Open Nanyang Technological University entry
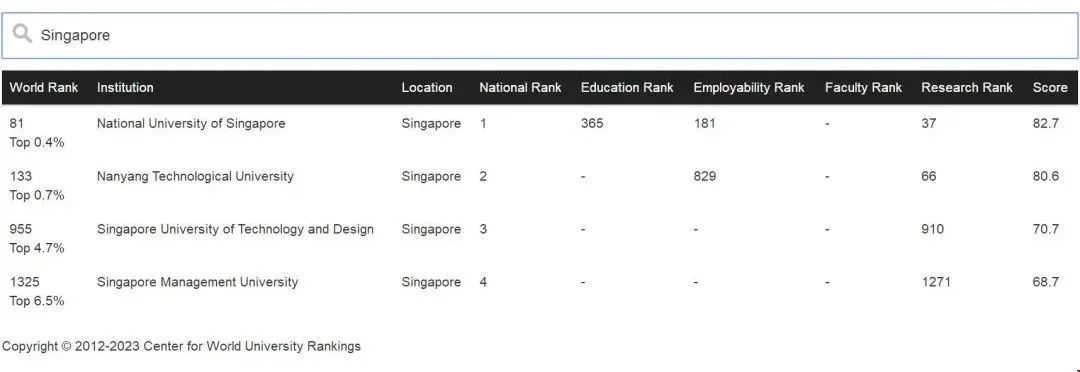Screen dimensions: 1080x372 click(195, 176)
